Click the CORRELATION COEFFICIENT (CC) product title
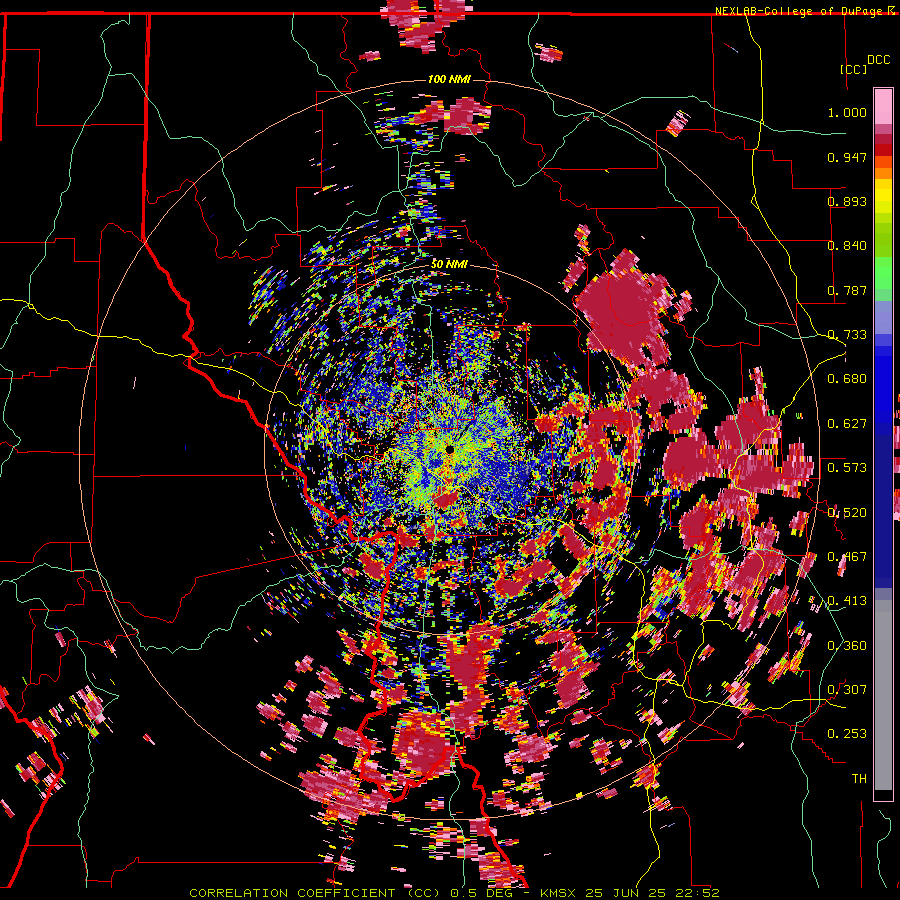 pos(316,893)
